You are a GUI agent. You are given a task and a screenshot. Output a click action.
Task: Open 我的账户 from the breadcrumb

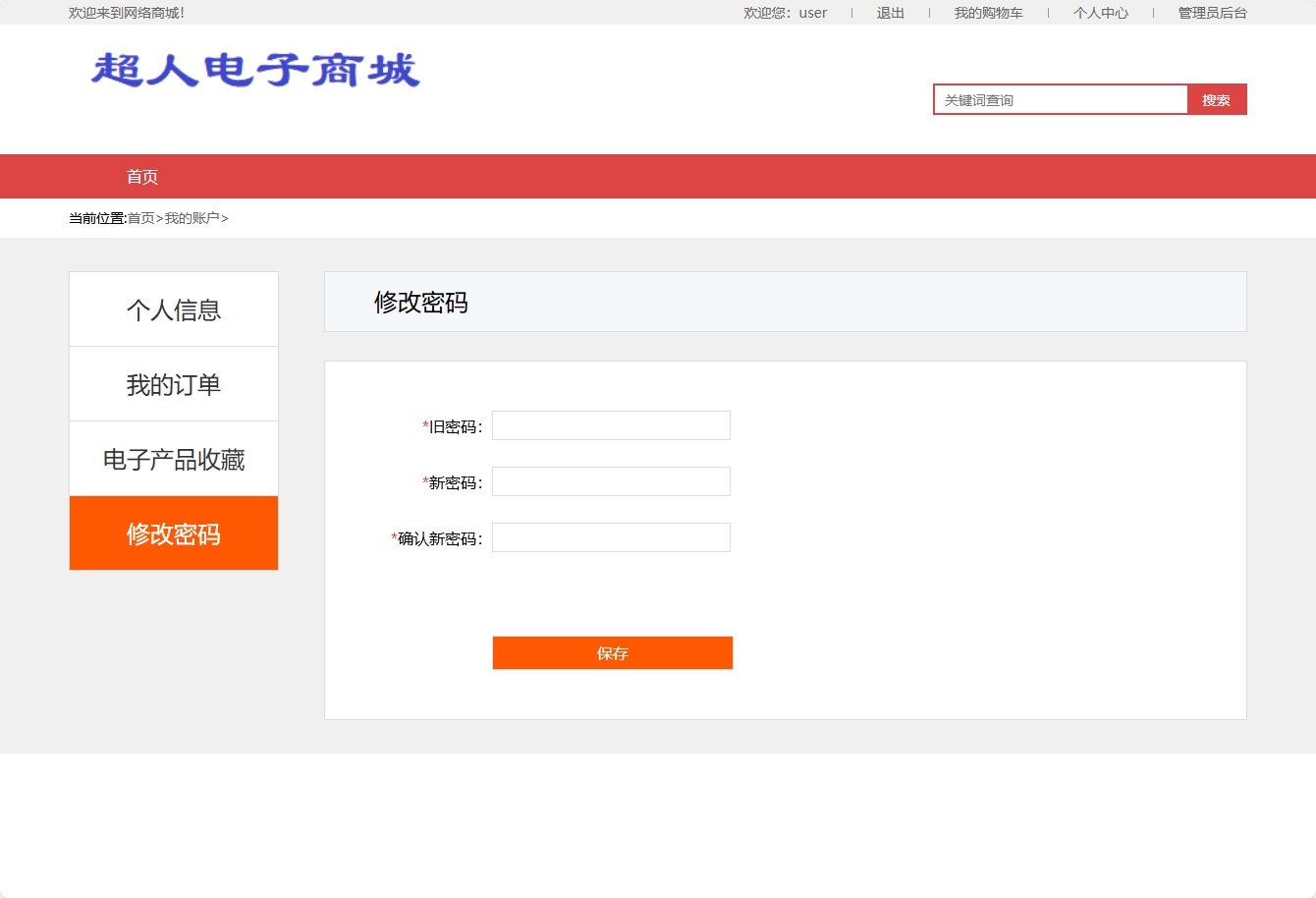(192, 218)
